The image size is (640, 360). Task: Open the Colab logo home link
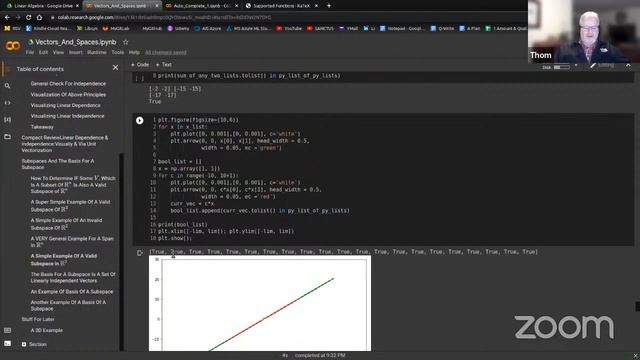13,46
